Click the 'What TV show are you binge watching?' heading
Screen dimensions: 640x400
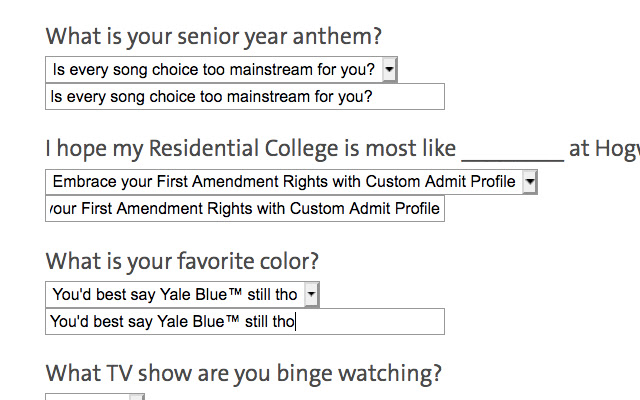coord(243,374)
